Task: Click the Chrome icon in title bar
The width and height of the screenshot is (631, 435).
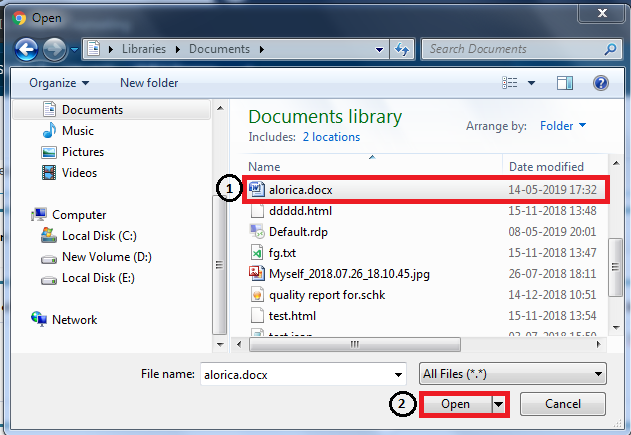Action: coord(19,18)
